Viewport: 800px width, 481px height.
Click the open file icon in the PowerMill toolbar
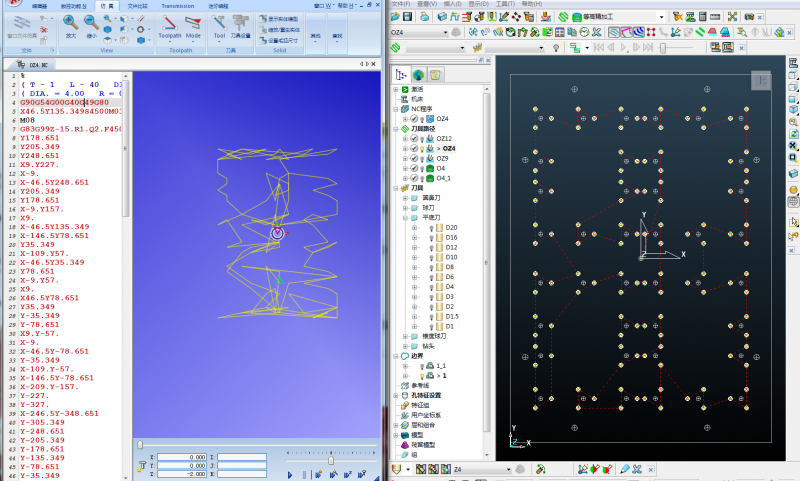(395, 17)
